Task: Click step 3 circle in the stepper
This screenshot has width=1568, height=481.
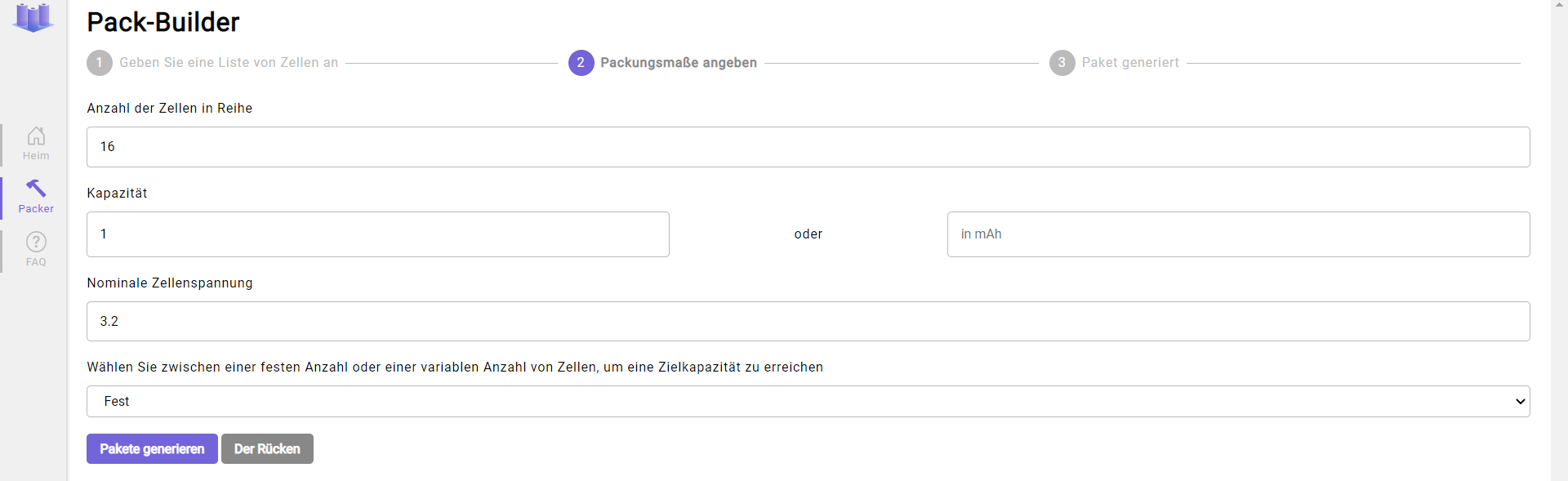Action: pyautogui.click(x=1062, y=63)
